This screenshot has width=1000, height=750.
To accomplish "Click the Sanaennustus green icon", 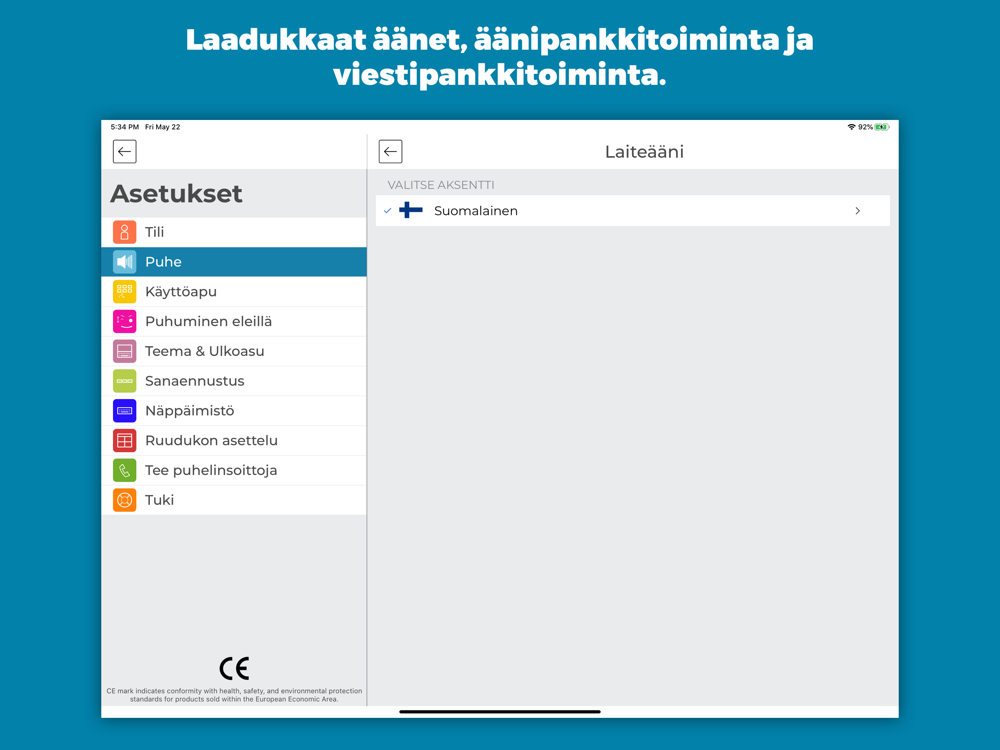I will [124, 381].
